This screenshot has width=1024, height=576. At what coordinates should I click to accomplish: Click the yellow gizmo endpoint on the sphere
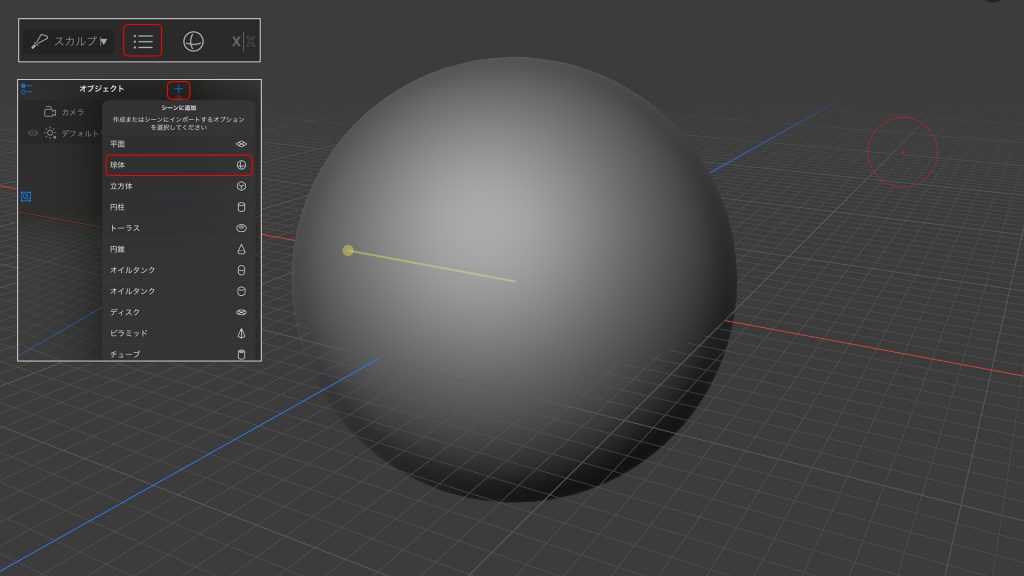348,251
